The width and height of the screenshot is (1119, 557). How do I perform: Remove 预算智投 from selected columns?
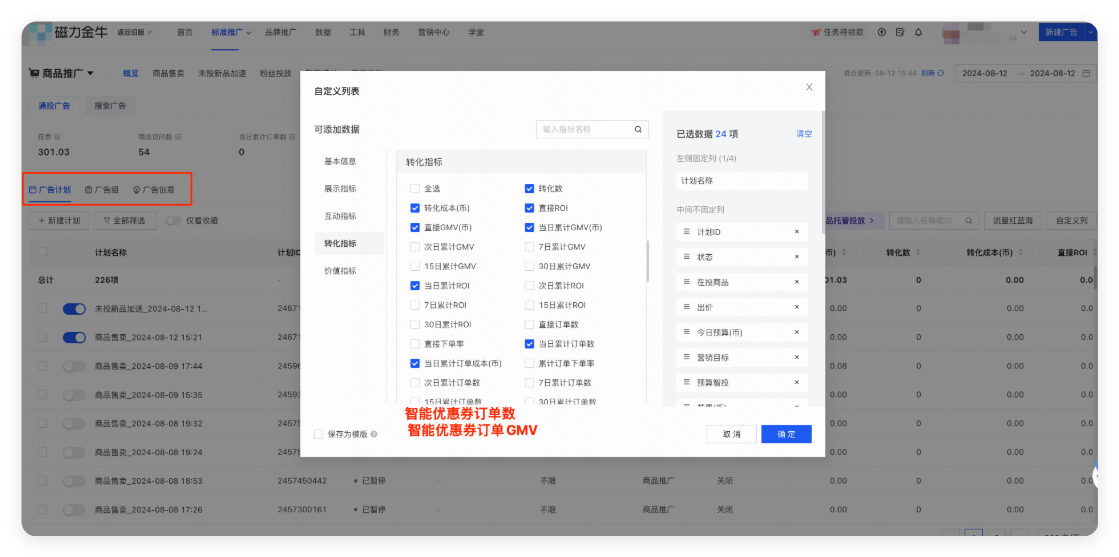(796, 382)
